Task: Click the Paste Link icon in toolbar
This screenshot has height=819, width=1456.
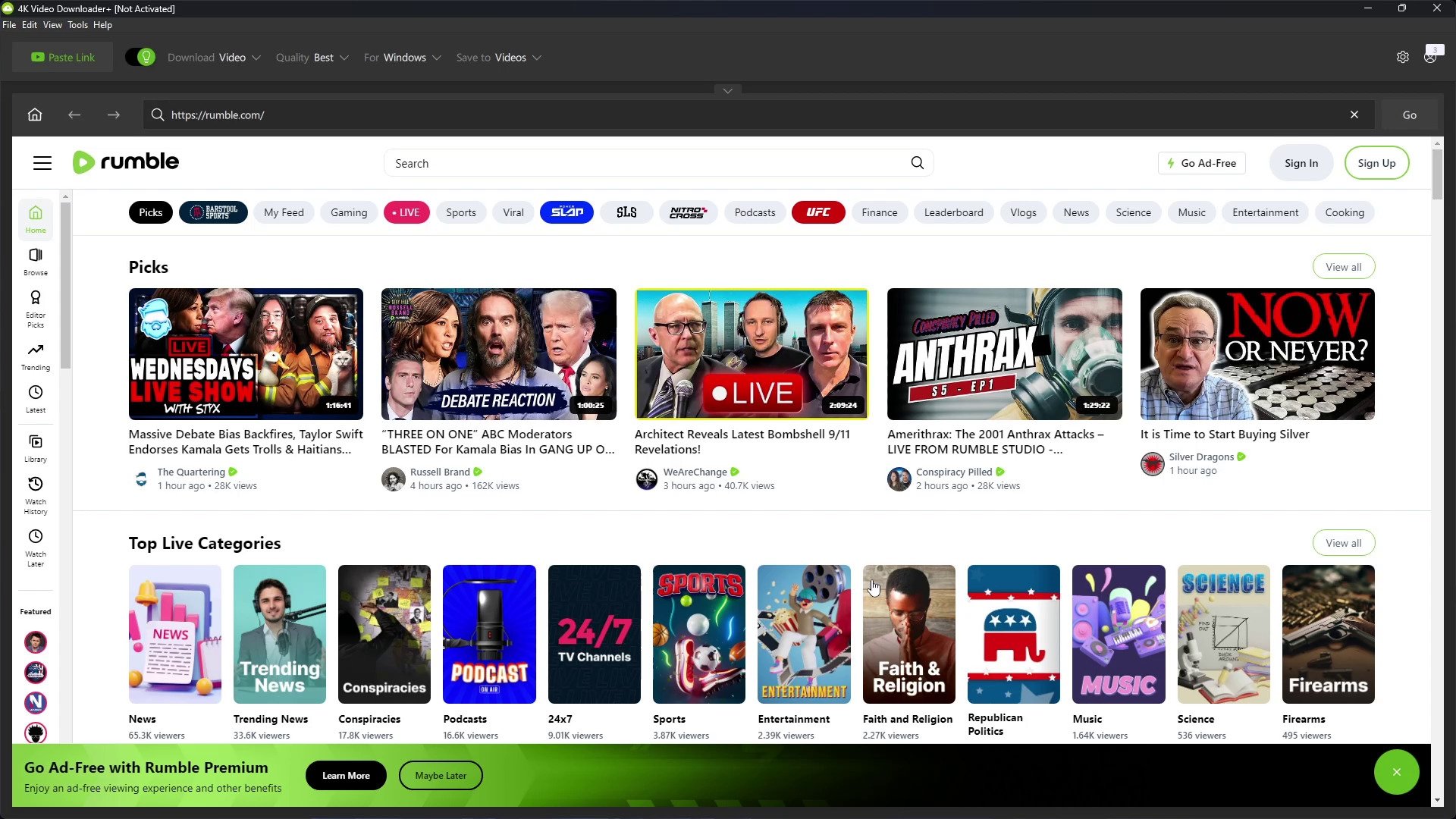Action: (x=62, y=57)
